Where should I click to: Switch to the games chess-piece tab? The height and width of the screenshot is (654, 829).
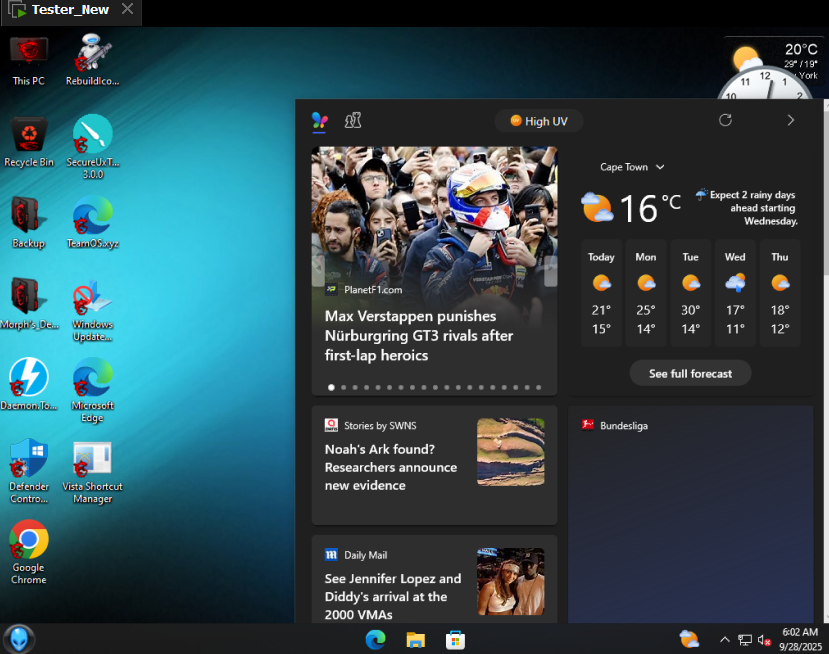click(x=353, y=121)
